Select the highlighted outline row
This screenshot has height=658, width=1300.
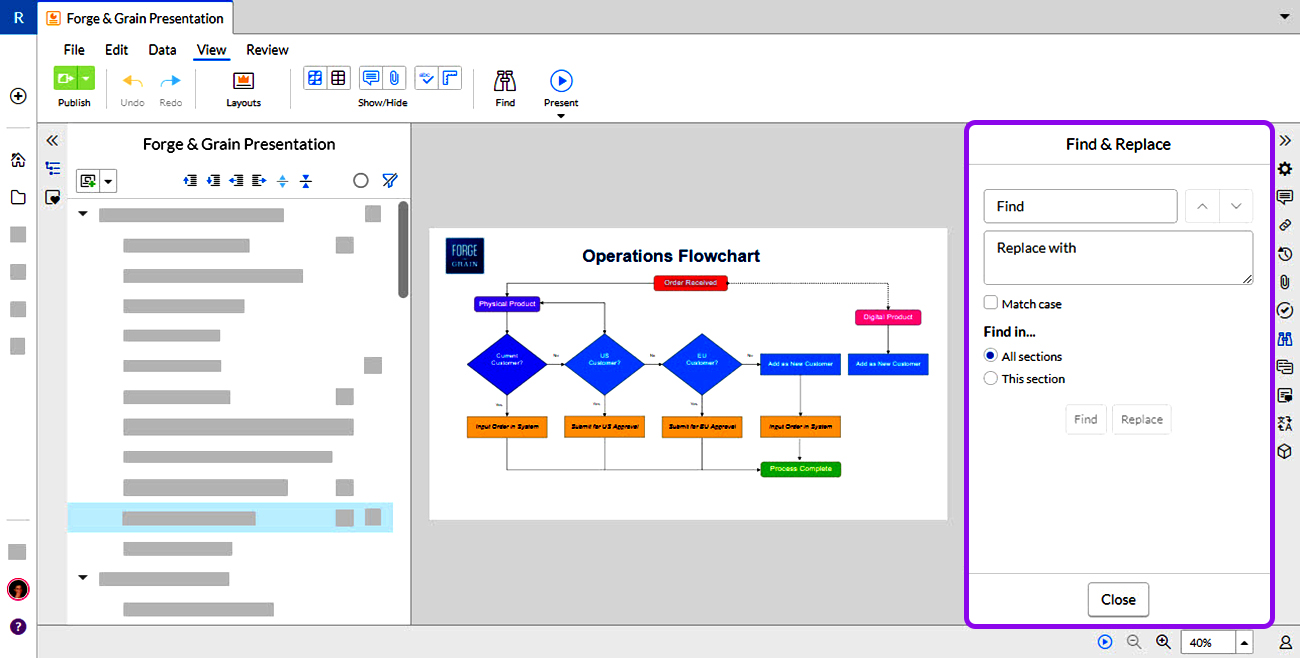230,517
